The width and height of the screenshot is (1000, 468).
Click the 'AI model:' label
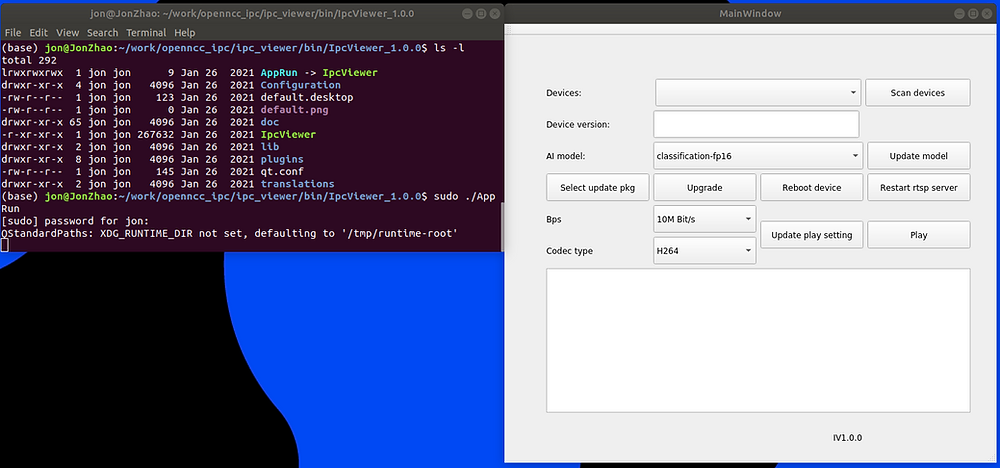click(566, 156)
